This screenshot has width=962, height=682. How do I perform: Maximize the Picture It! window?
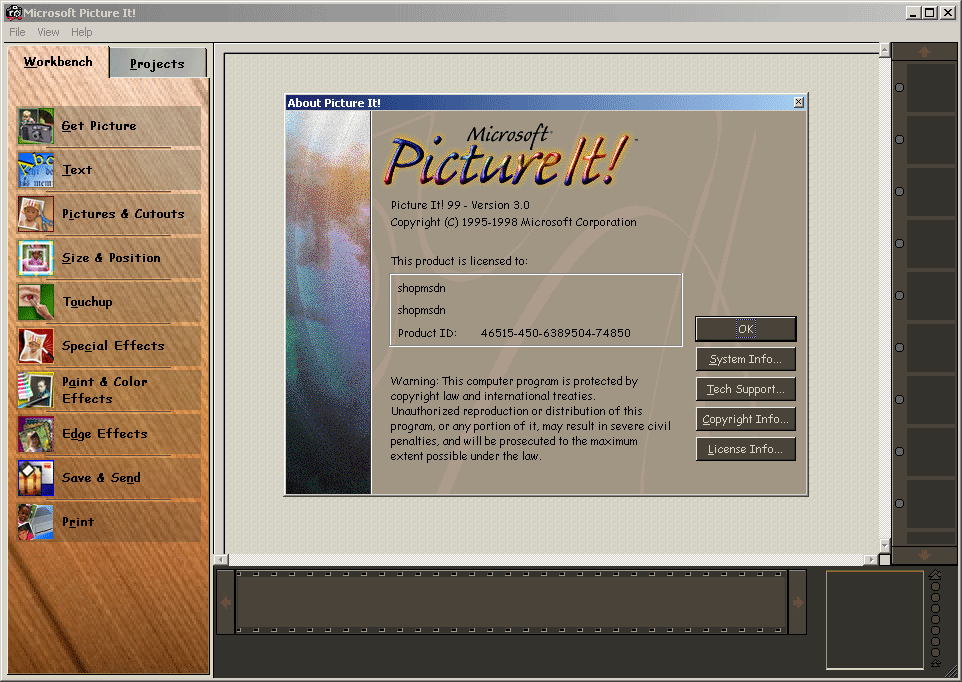(x=930, y=12)
